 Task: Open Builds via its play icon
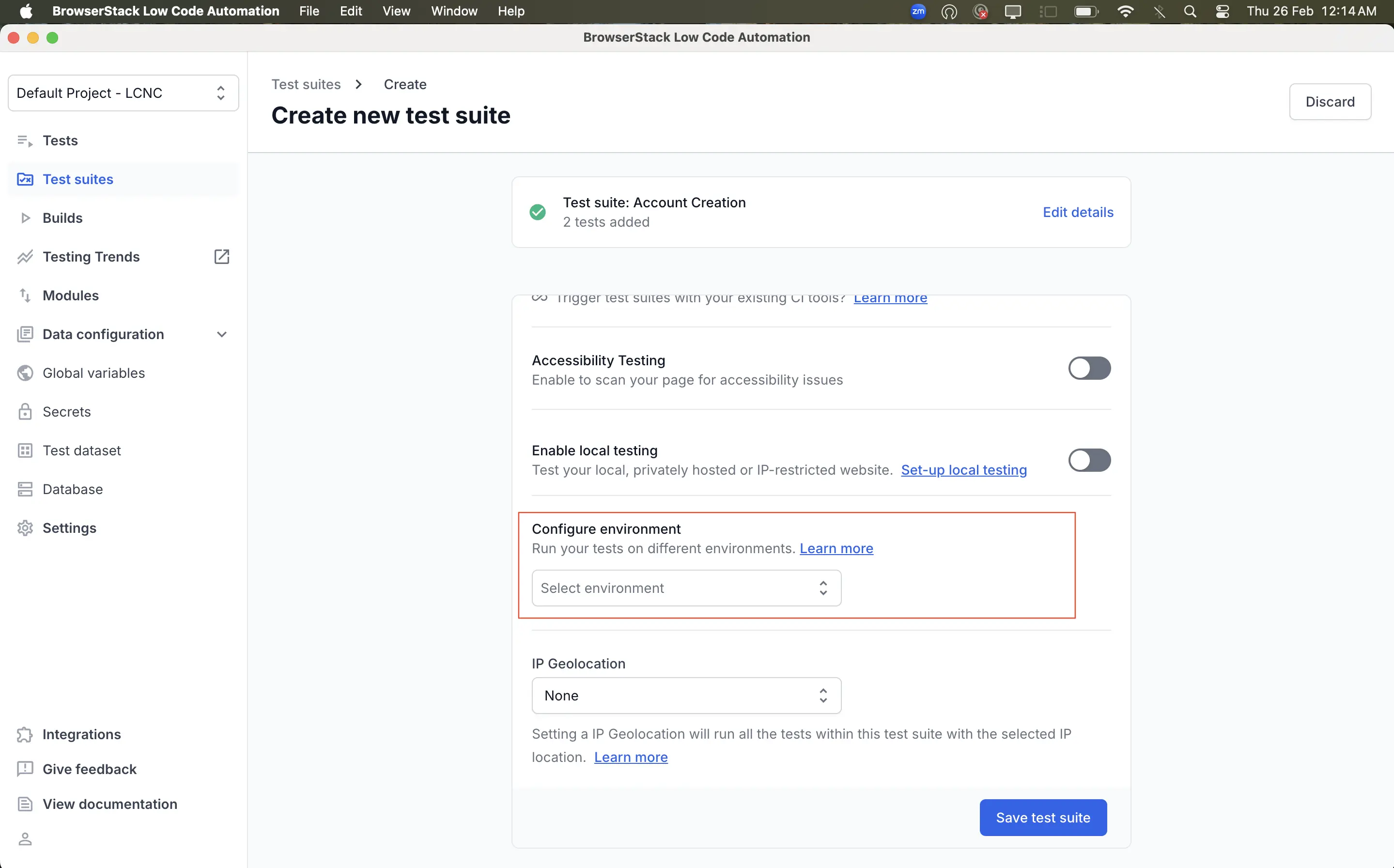[25, 218]
